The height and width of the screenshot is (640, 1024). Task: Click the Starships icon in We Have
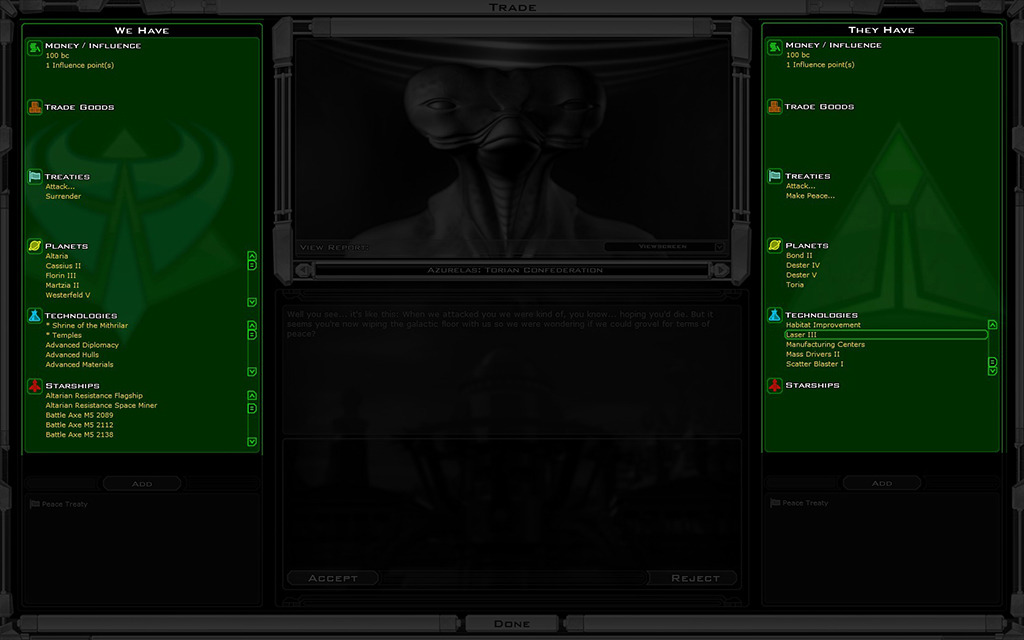pos(35,385)
